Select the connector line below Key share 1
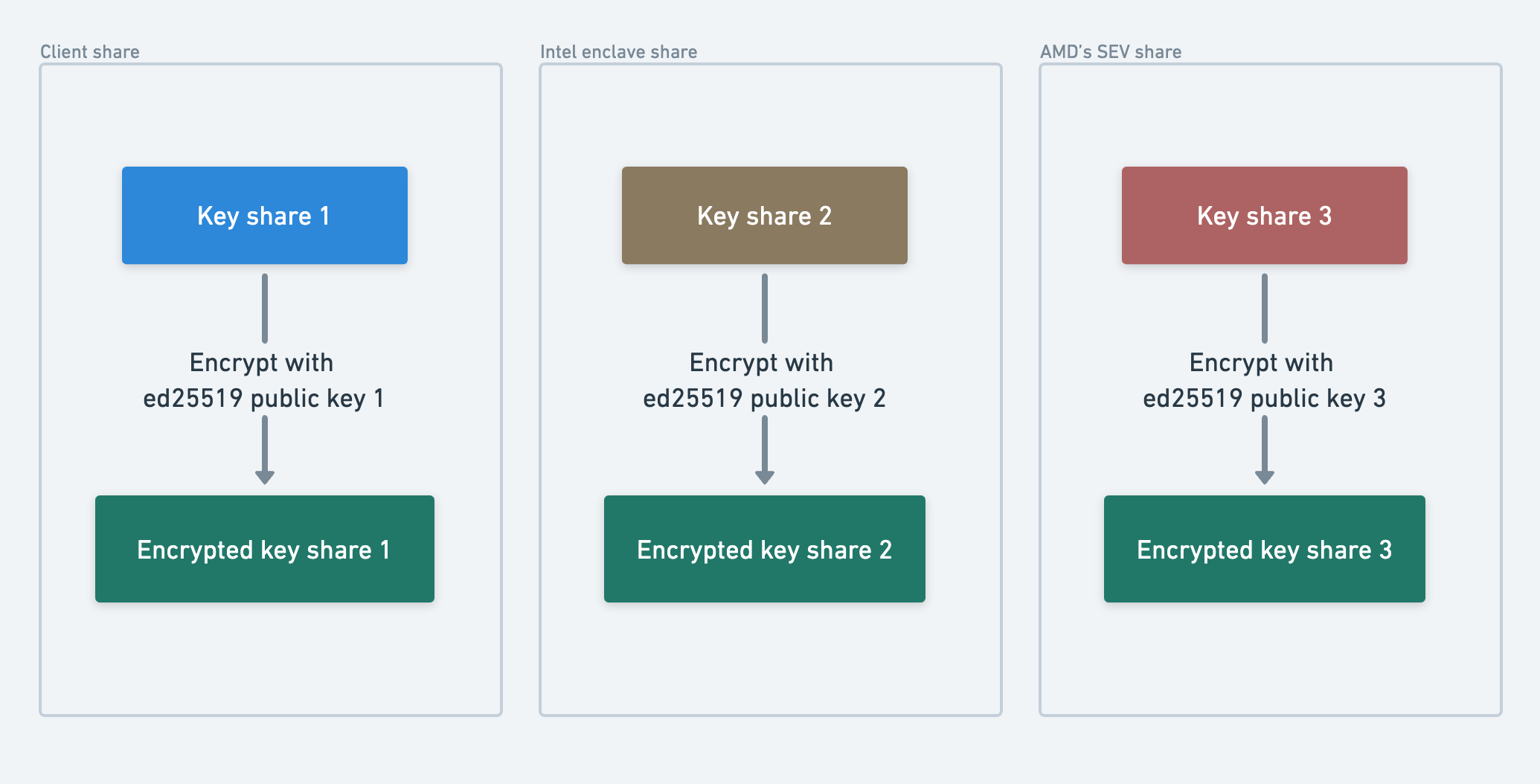1540x784 pixels. [x=265, y=308]
